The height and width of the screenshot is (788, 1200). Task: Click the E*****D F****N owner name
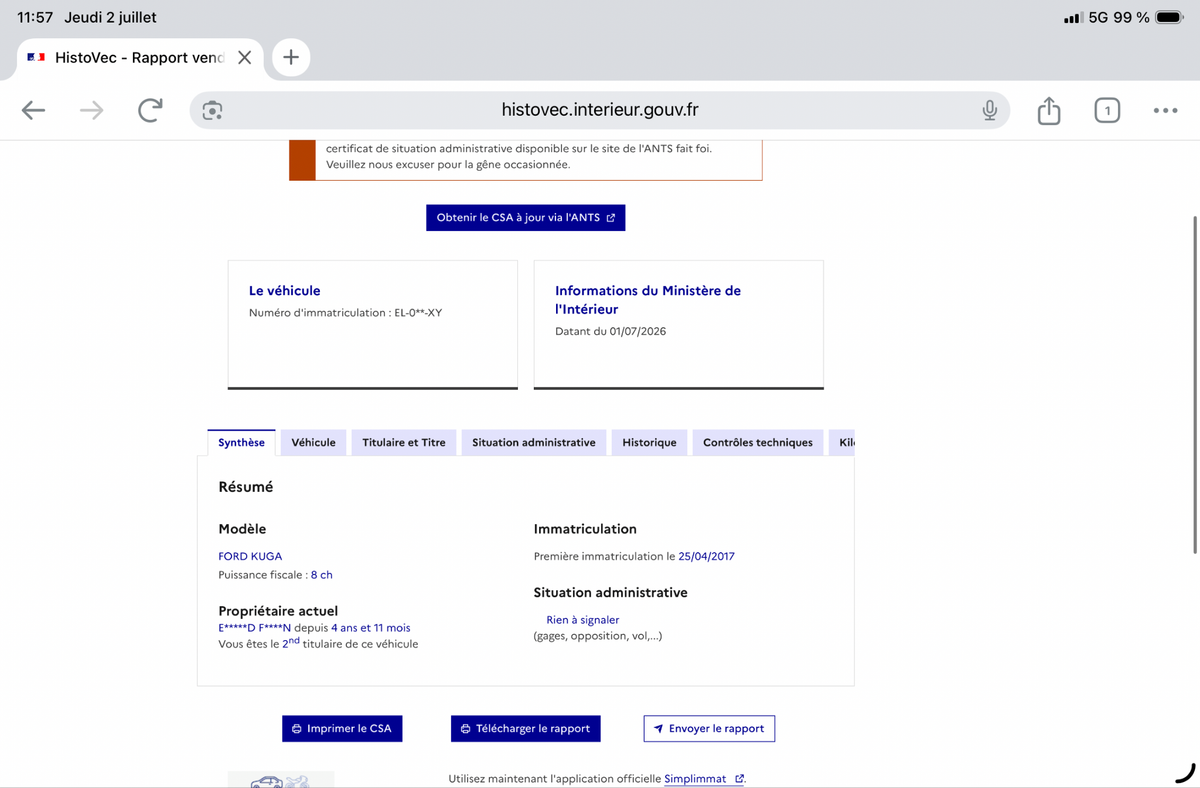254,628
